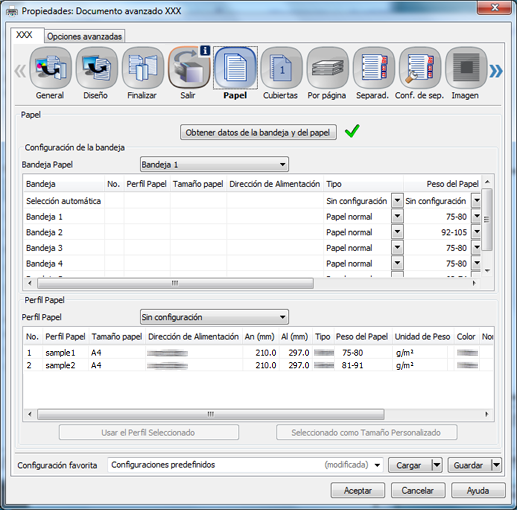
Task: Open the Finalizar finishing icon
Action: coord(143,68)
